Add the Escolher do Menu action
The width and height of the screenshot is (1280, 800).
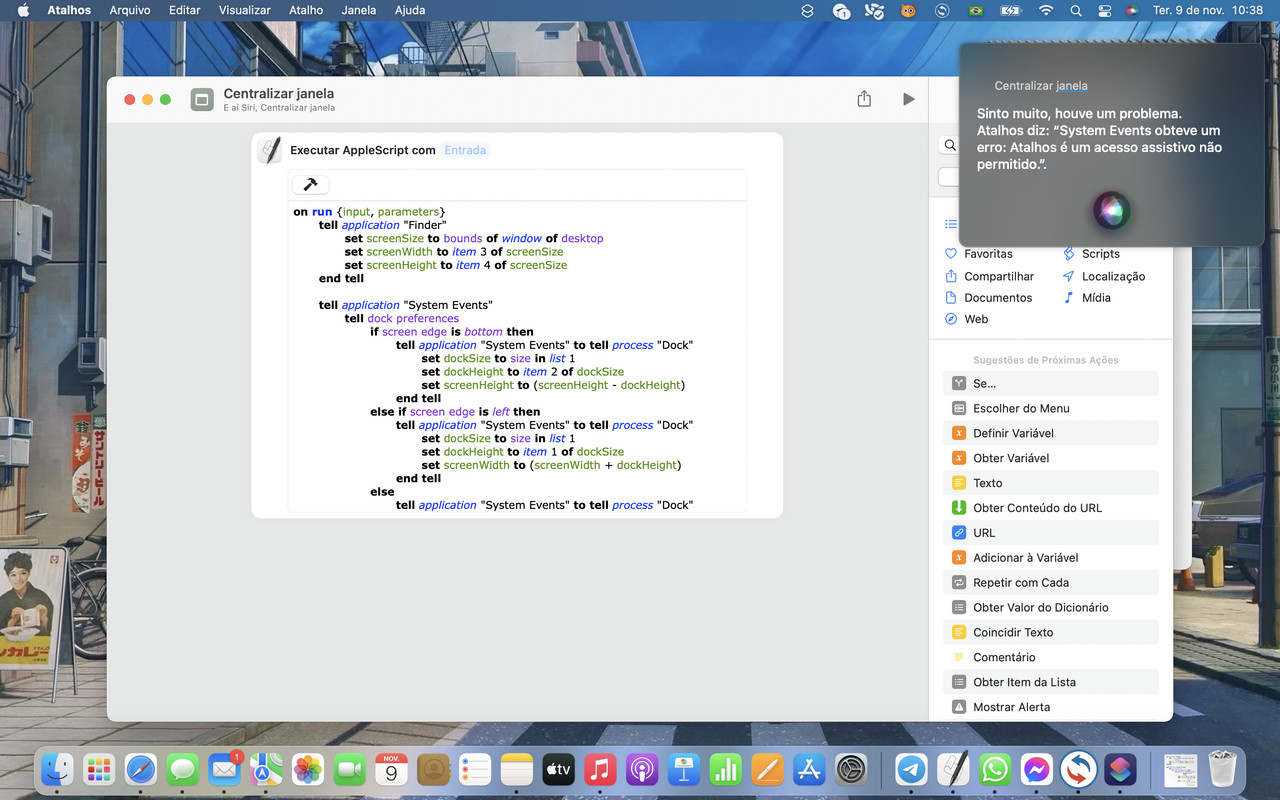[1051, 408]
